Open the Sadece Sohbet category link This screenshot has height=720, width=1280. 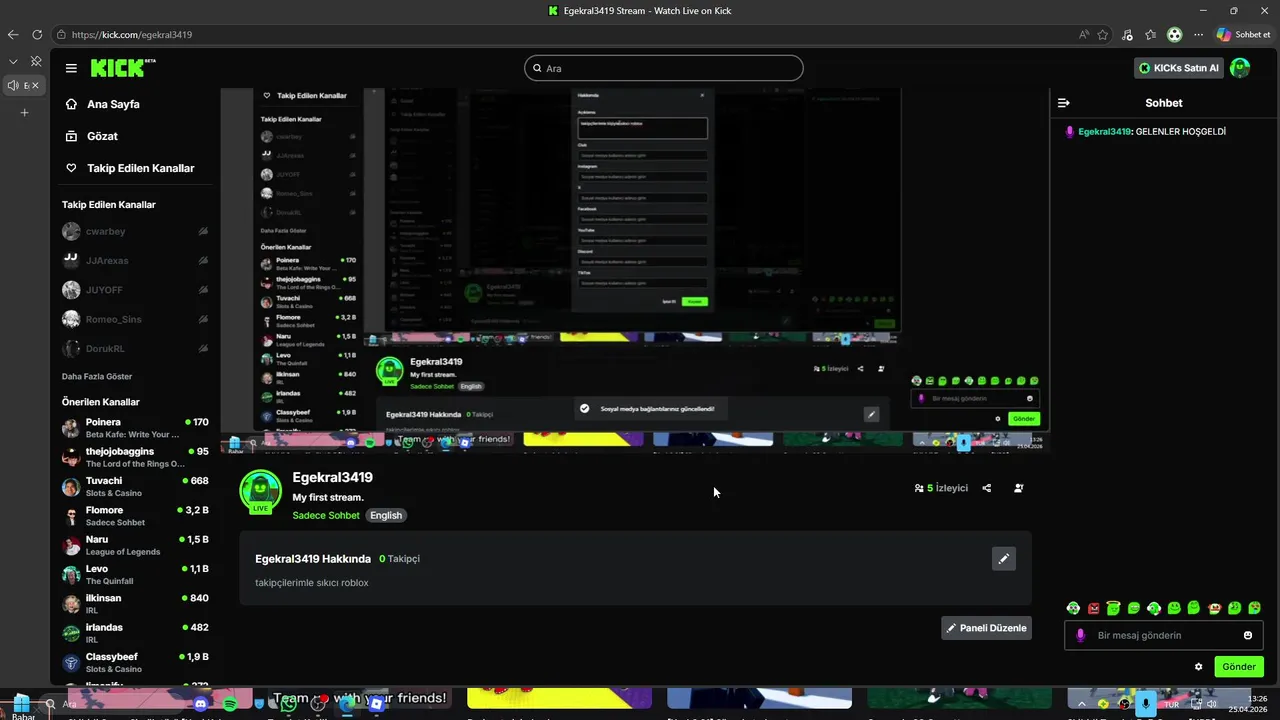pyautogui.click(x=326, y=515)
